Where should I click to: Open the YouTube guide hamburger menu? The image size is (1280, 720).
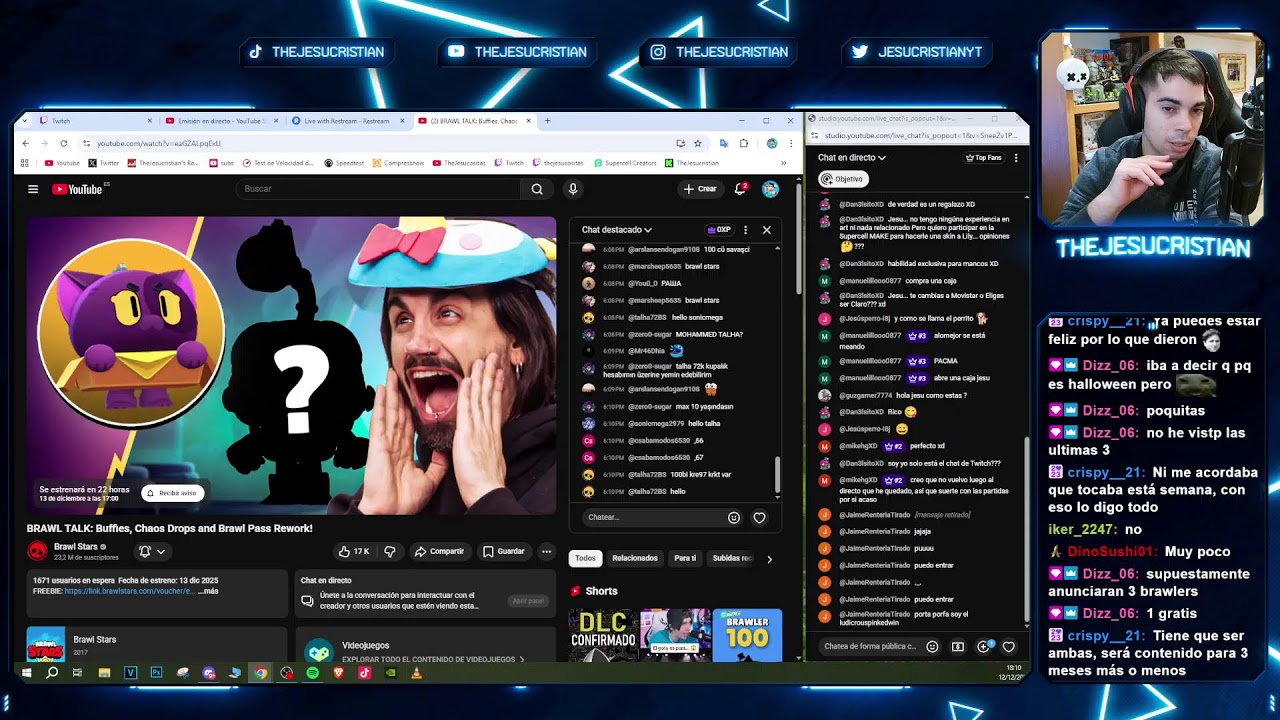pyautogui.click(x=33, y=189)
